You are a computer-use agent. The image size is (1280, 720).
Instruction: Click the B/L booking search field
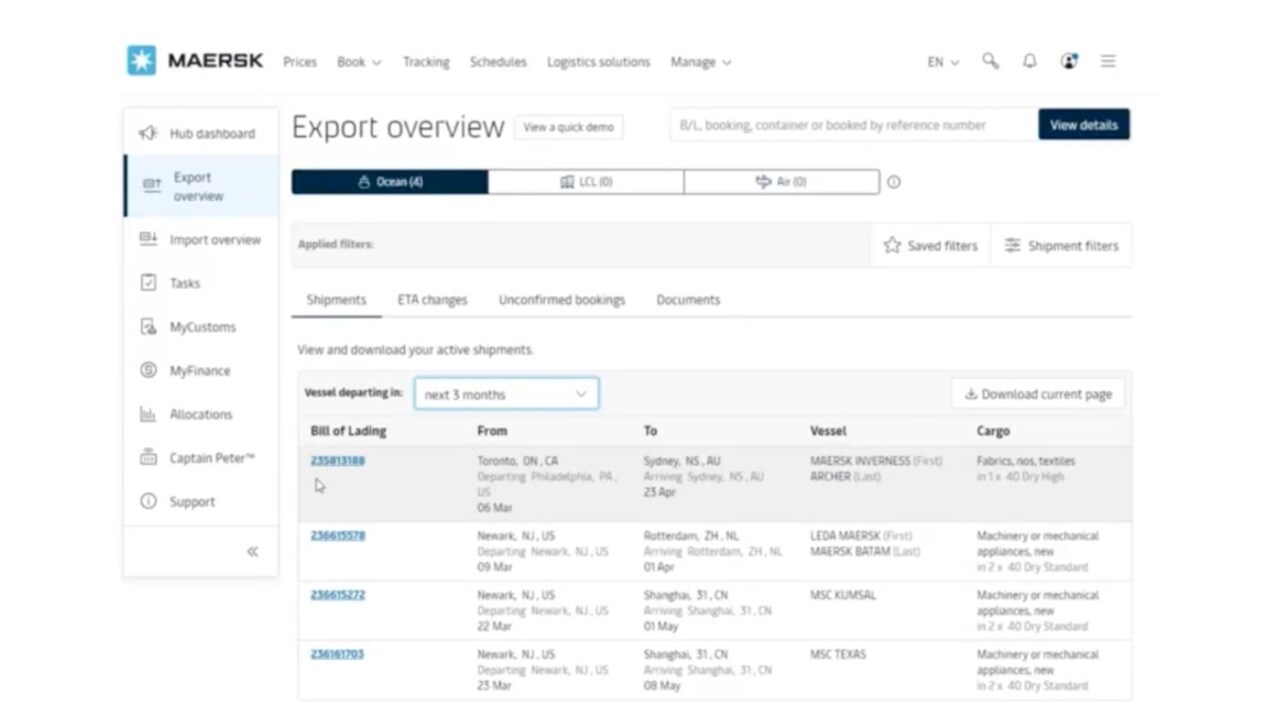pos(853,125)
